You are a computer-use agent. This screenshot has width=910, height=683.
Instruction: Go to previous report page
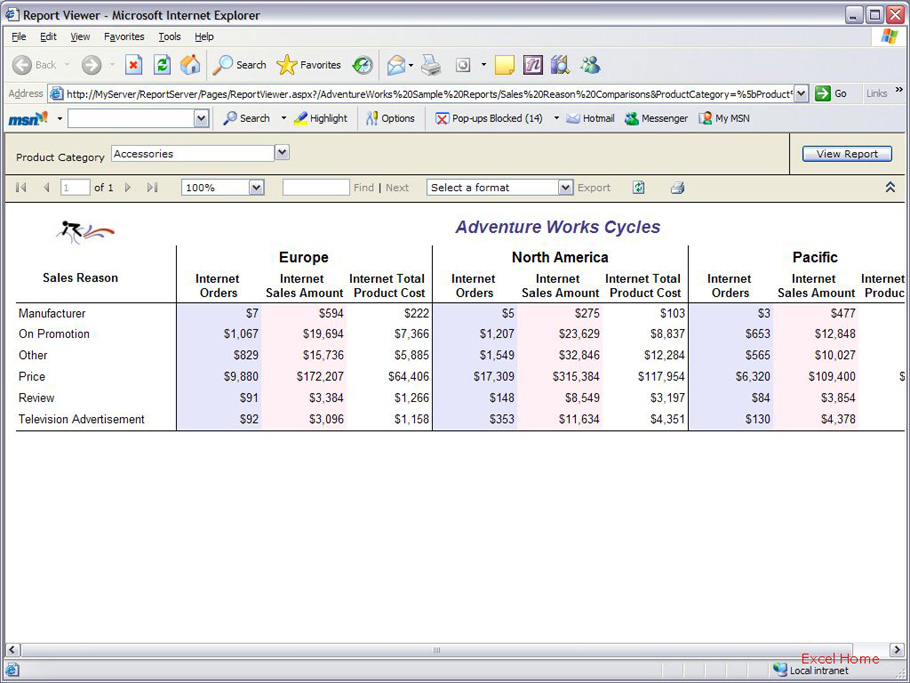pos(46,187)
